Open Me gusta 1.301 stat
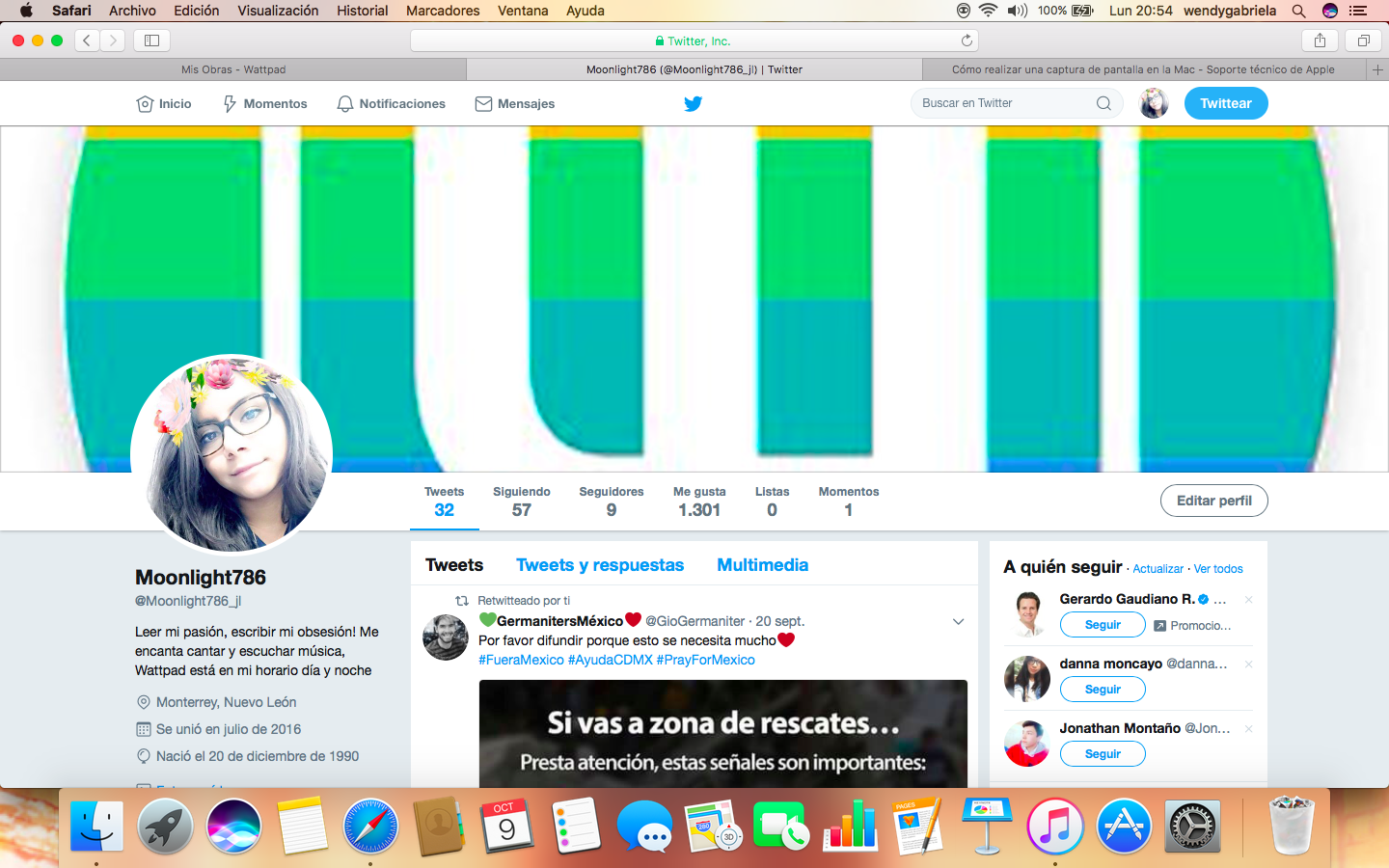Screen dimensions: 1389x868 coord(699,502)
